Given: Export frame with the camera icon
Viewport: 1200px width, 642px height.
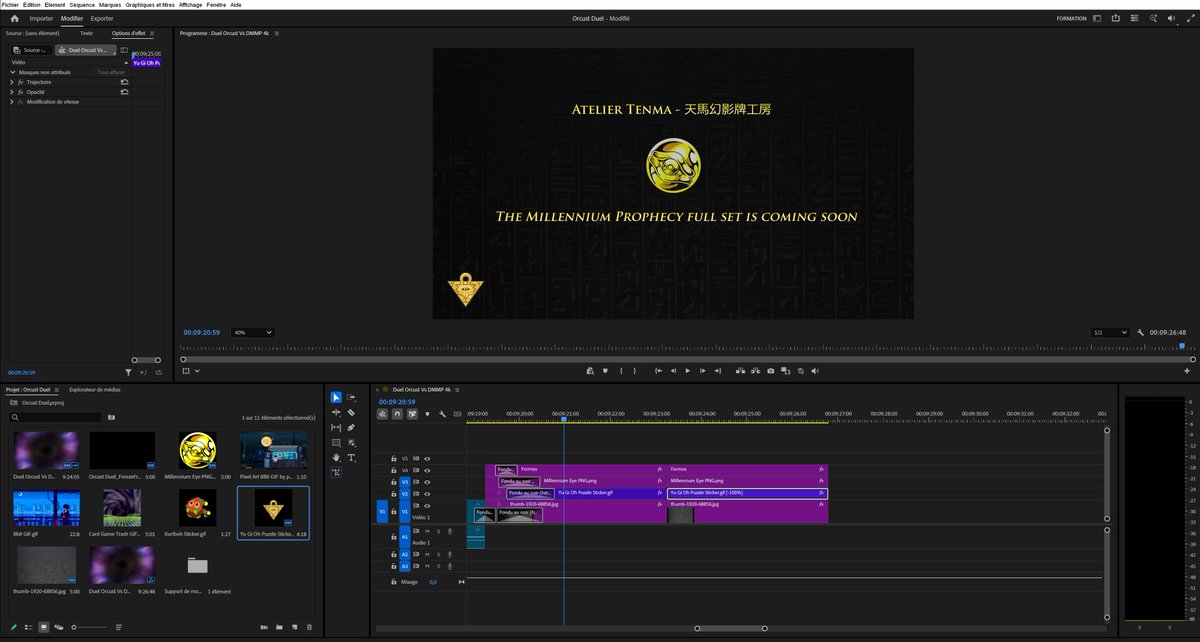Looking at the screenshot, I should tap(770, 371).
